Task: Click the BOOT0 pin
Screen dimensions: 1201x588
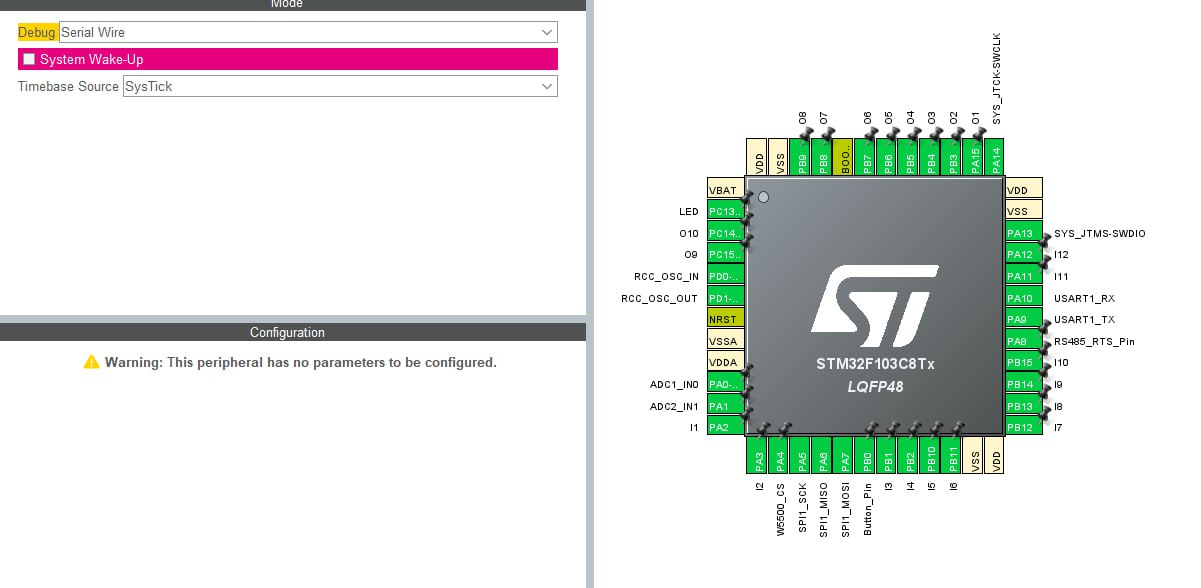Action: pyautogui.click(x=844, y=158)
